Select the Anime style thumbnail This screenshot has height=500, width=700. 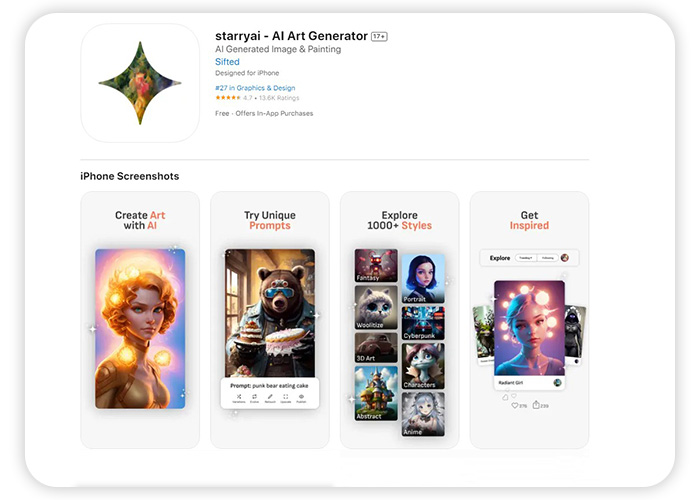click(x=423, y=414)
